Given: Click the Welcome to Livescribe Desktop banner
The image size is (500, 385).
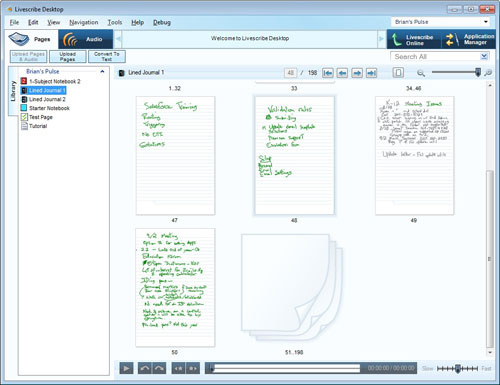Looking at the screenshot, I should (x=250, y=38).
